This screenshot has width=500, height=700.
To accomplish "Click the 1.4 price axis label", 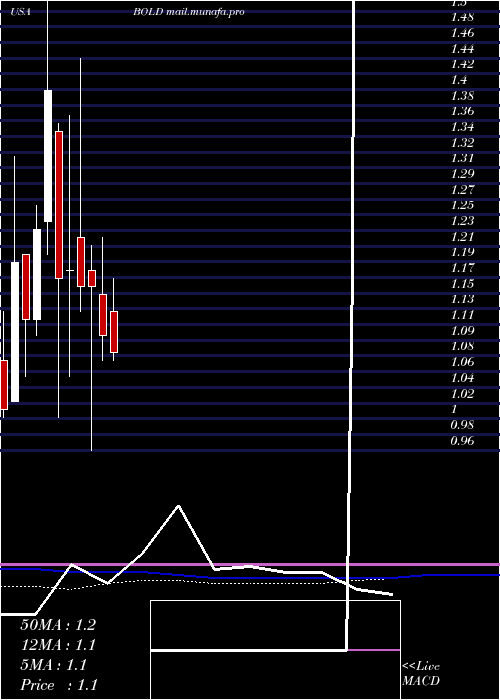I will point(459,80).
